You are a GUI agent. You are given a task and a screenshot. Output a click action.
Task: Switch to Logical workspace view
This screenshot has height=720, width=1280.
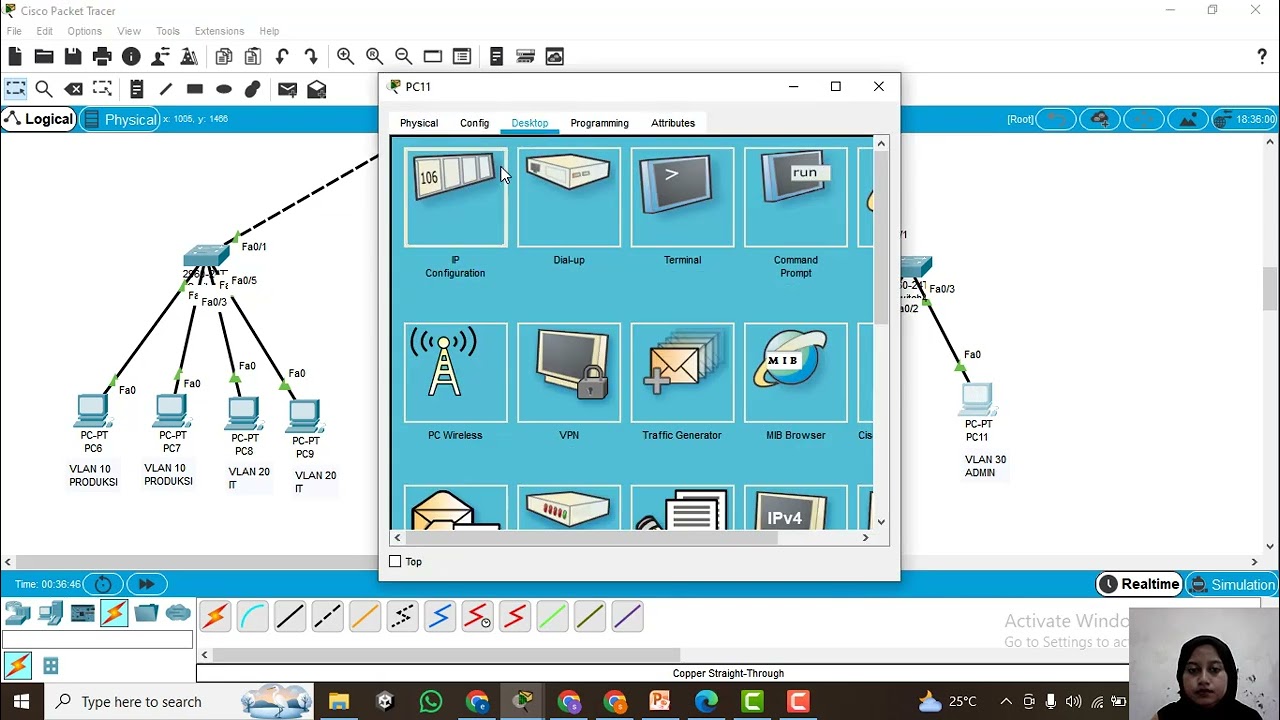click(39, 119)
